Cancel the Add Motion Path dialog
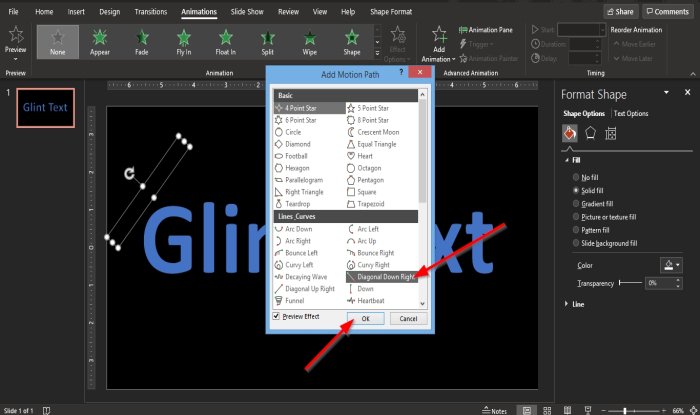The height and width of the screenshot is (415, 700). [x=408, y=318]
